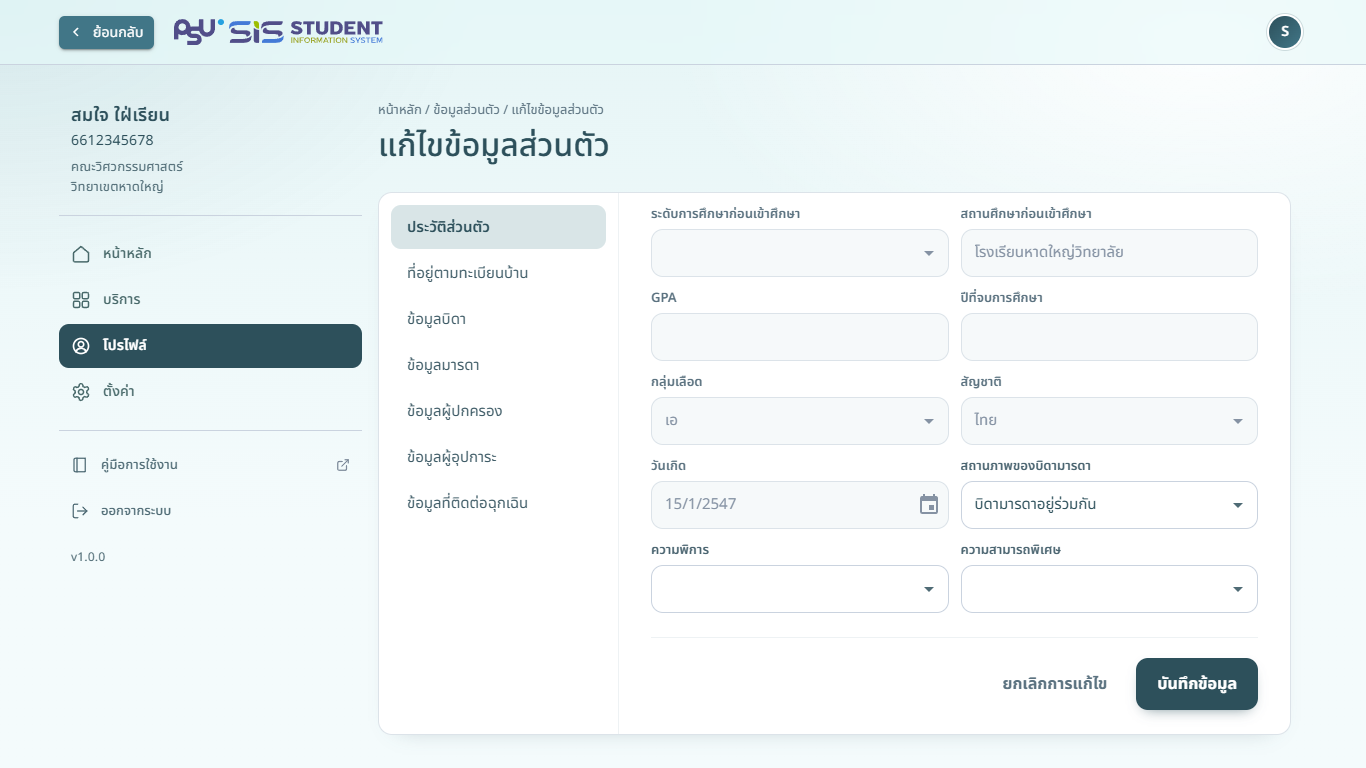
Task: Click the user avatar S
Action: [1285, 32]
